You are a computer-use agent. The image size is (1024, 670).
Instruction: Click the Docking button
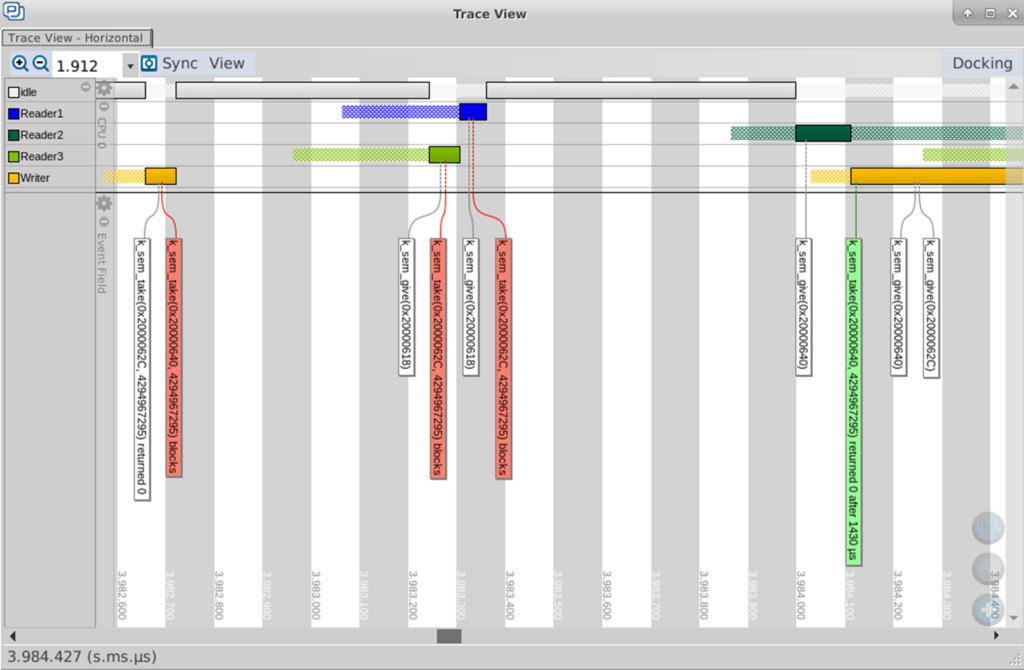click(x=981, y=63)
